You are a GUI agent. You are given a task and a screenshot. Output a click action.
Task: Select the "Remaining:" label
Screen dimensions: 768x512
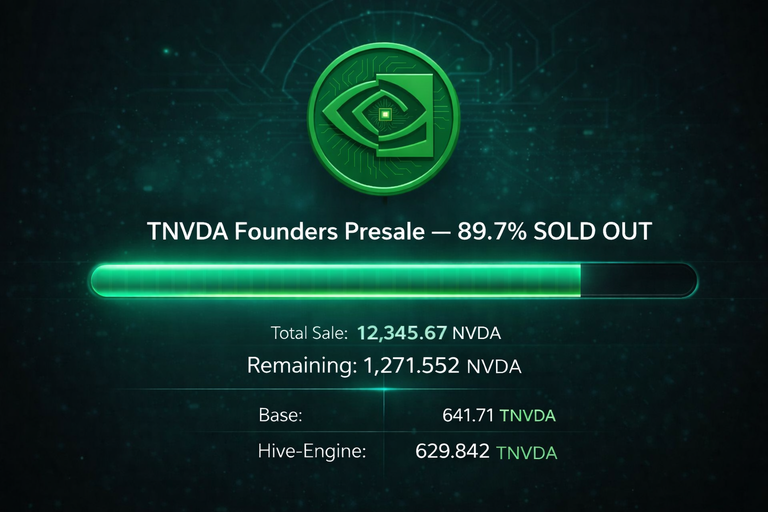(298, 366)
